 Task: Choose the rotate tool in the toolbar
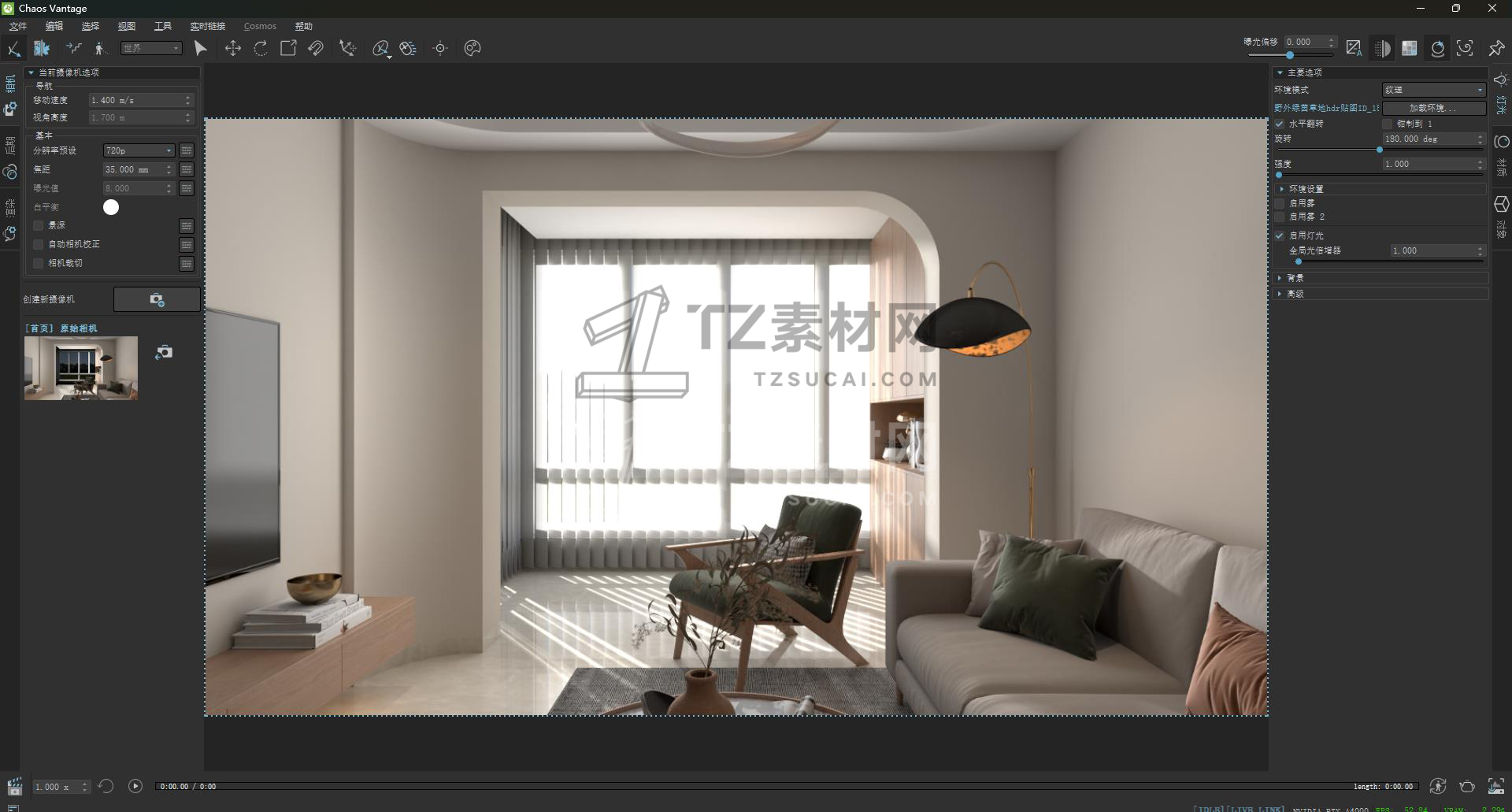point(261,48)
